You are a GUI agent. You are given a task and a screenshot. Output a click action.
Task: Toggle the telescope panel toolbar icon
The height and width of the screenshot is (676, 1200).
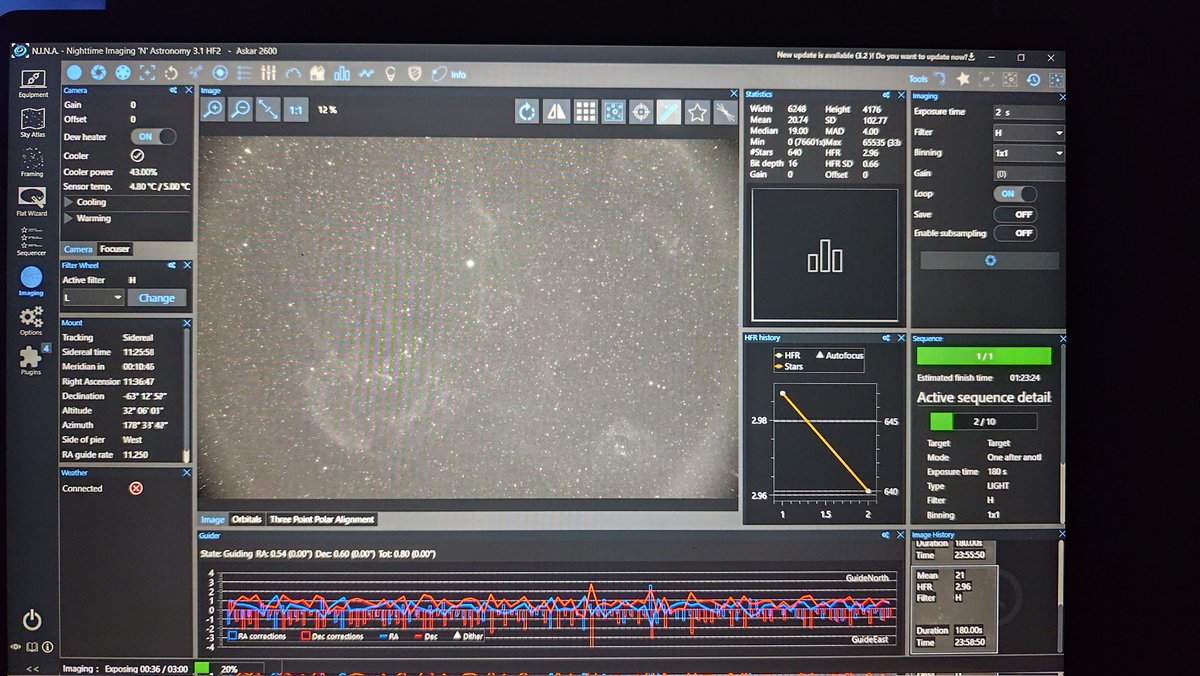pyautogui.click(x=196, y=72)
